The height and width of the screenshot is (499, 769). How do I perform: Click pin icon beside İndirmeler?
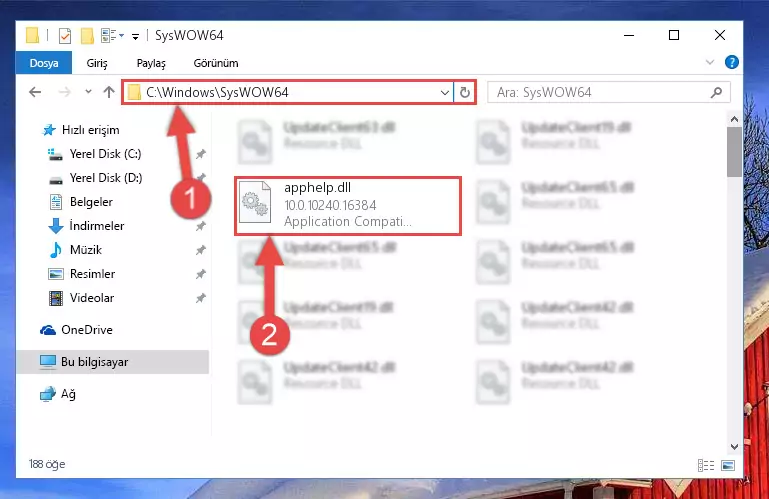coord(201,227)
